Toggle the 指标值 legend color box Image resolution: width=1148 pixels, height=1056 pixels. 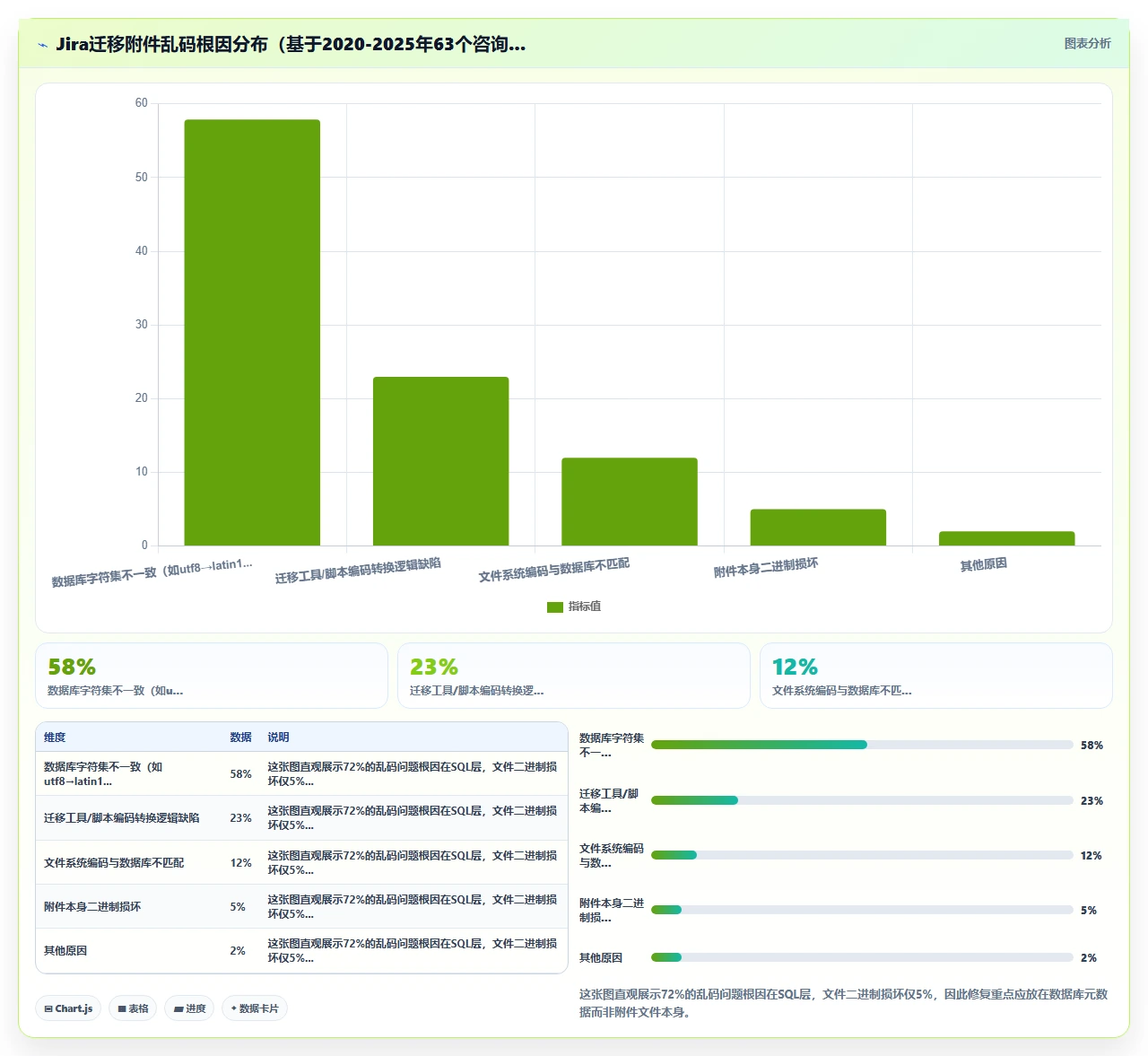coord(555,607)
